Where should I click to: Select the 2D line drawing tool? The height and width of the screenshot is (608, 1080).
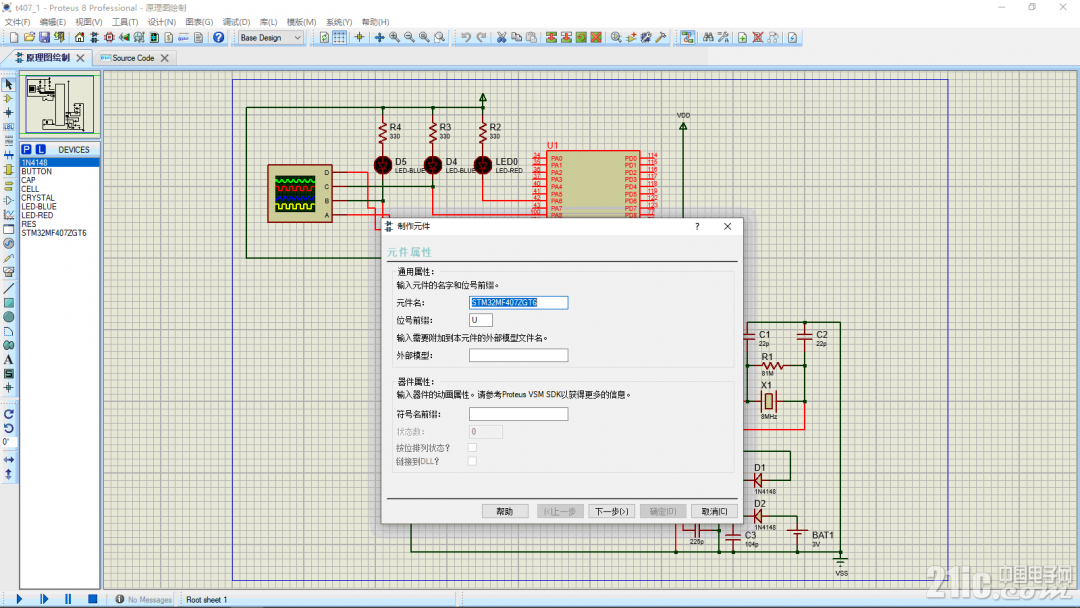click(8, 288)
